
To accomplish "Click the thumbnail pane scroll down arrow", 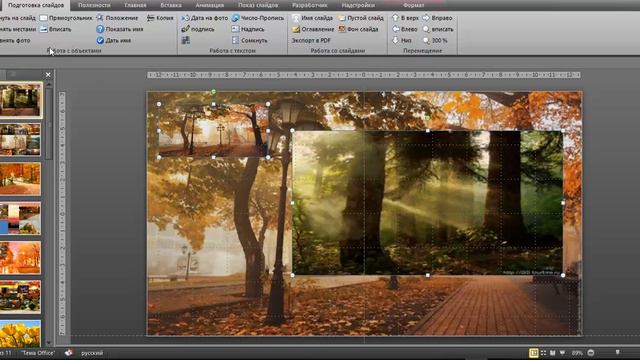I will 49,343.
